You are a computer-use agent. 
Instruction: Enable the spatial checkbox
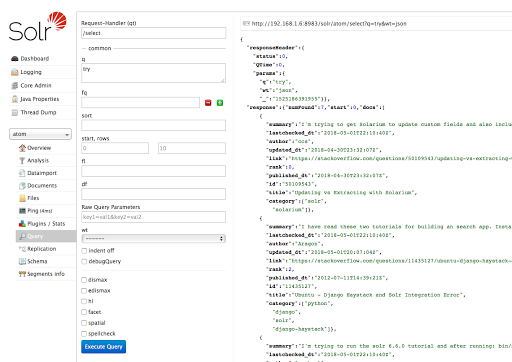click(x=84, y=323)
